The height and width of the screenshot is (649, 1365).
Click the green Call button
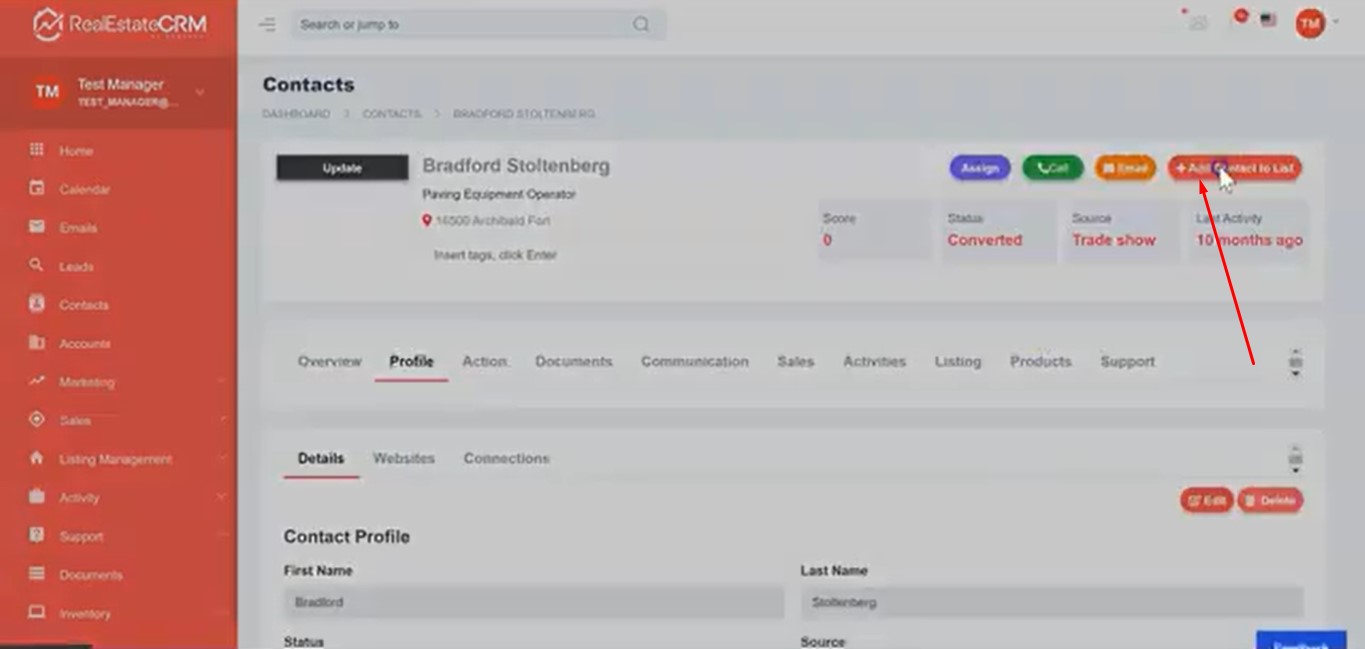click(x=1052, y=168)
